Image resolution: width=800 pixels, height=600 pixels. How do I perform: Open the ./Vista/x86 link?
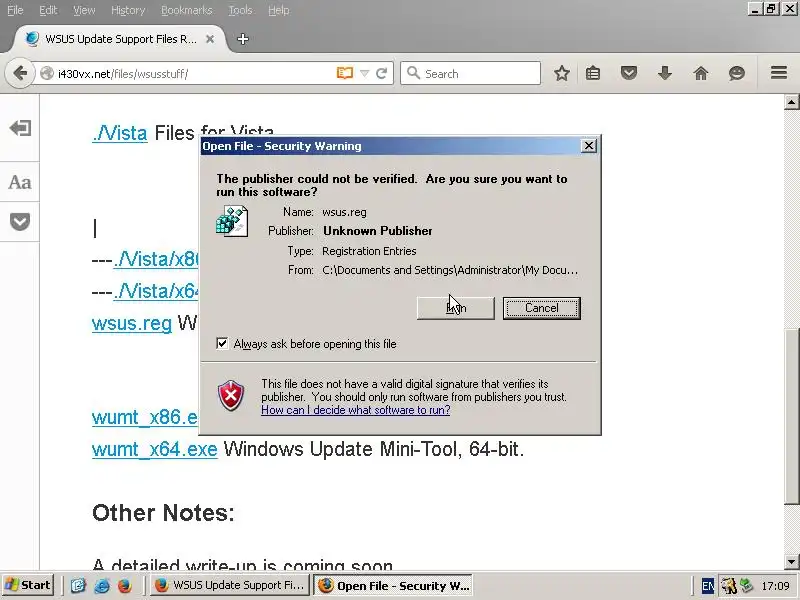tap(156, 259)
